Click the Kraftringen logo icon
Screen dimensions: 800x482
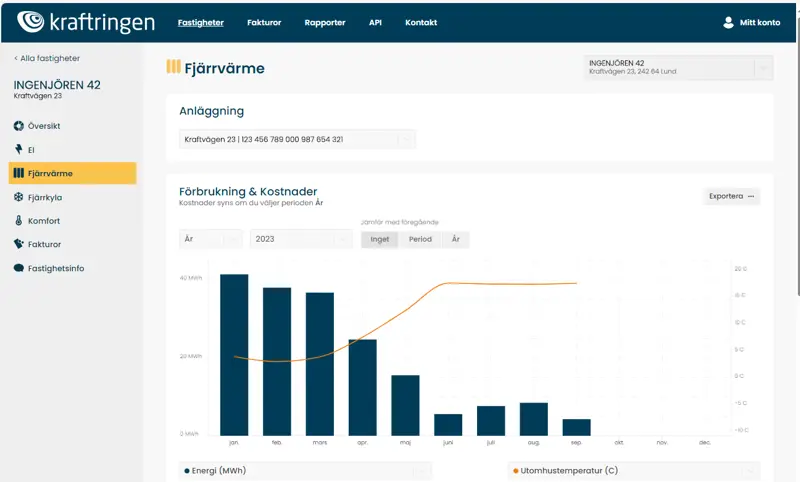[x=31, y=22]
